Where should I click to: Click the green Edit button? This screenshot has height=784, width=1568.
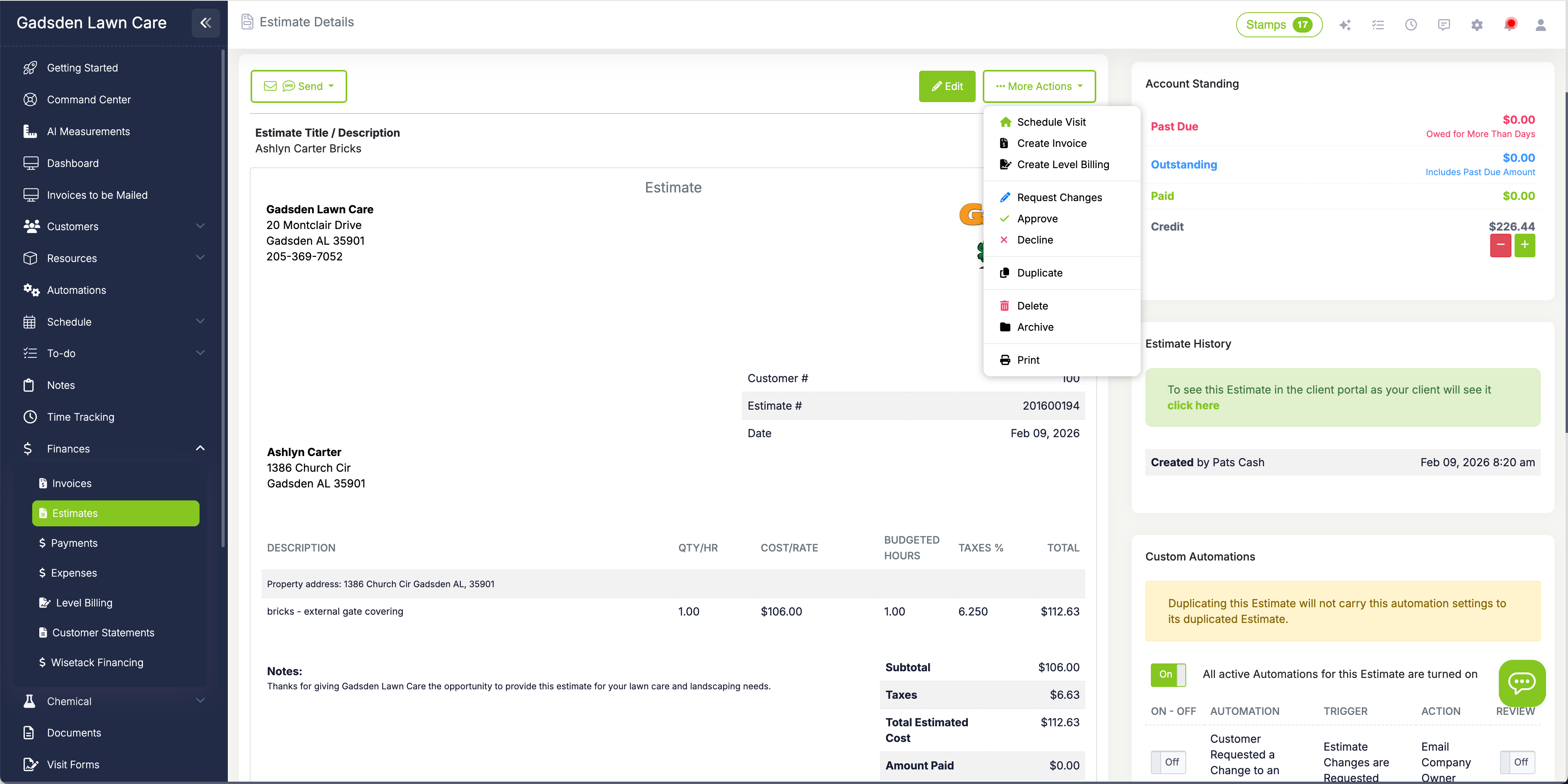[x=947, y=86]
